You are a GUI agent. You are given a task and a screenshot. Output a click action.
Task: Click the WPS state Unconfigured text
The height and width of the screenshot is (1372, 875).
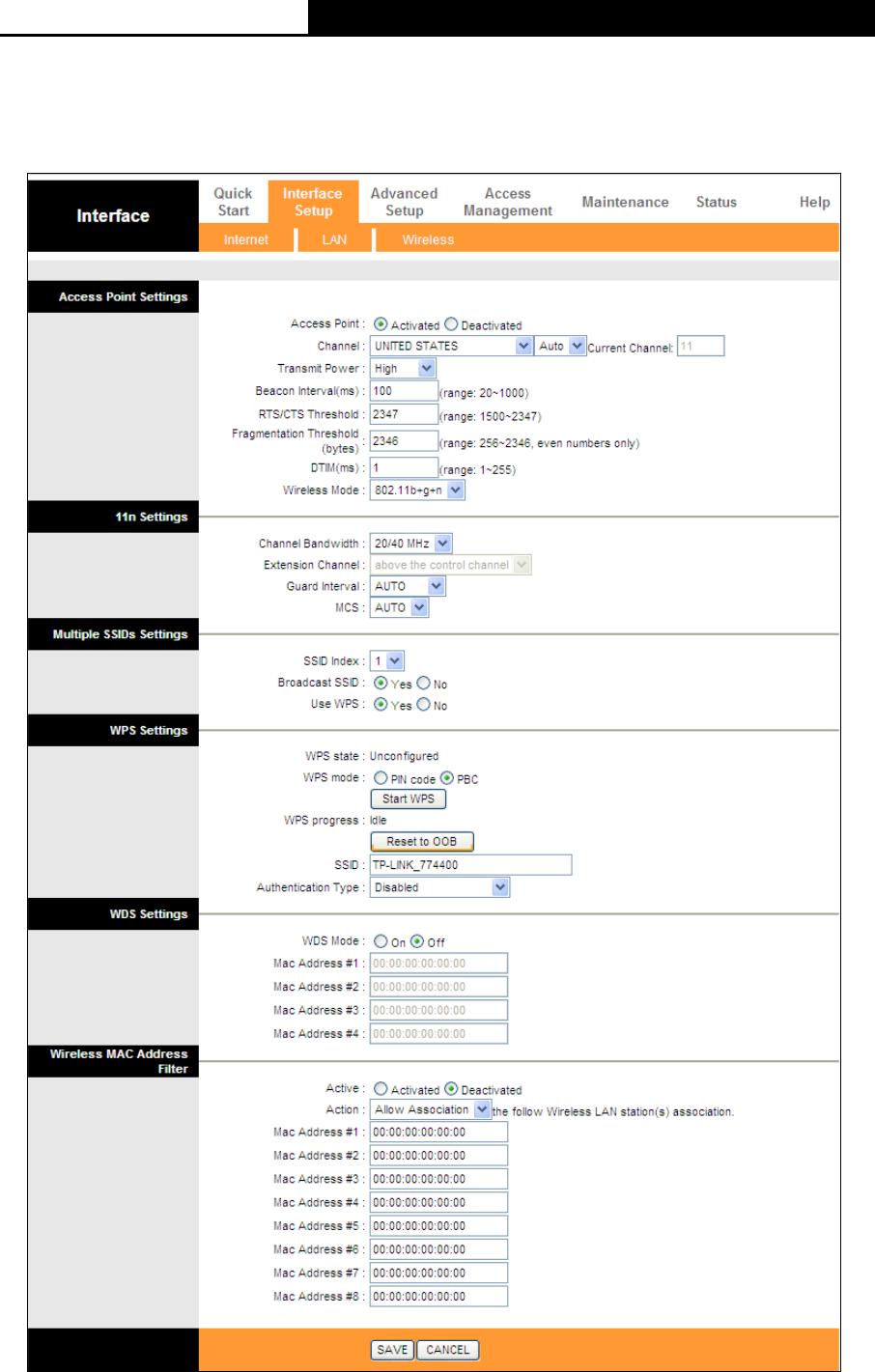[404, 756]
